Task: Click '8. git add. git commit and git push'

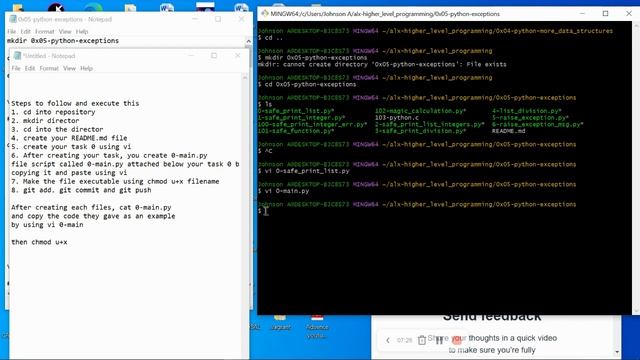Action: [81, 190]
